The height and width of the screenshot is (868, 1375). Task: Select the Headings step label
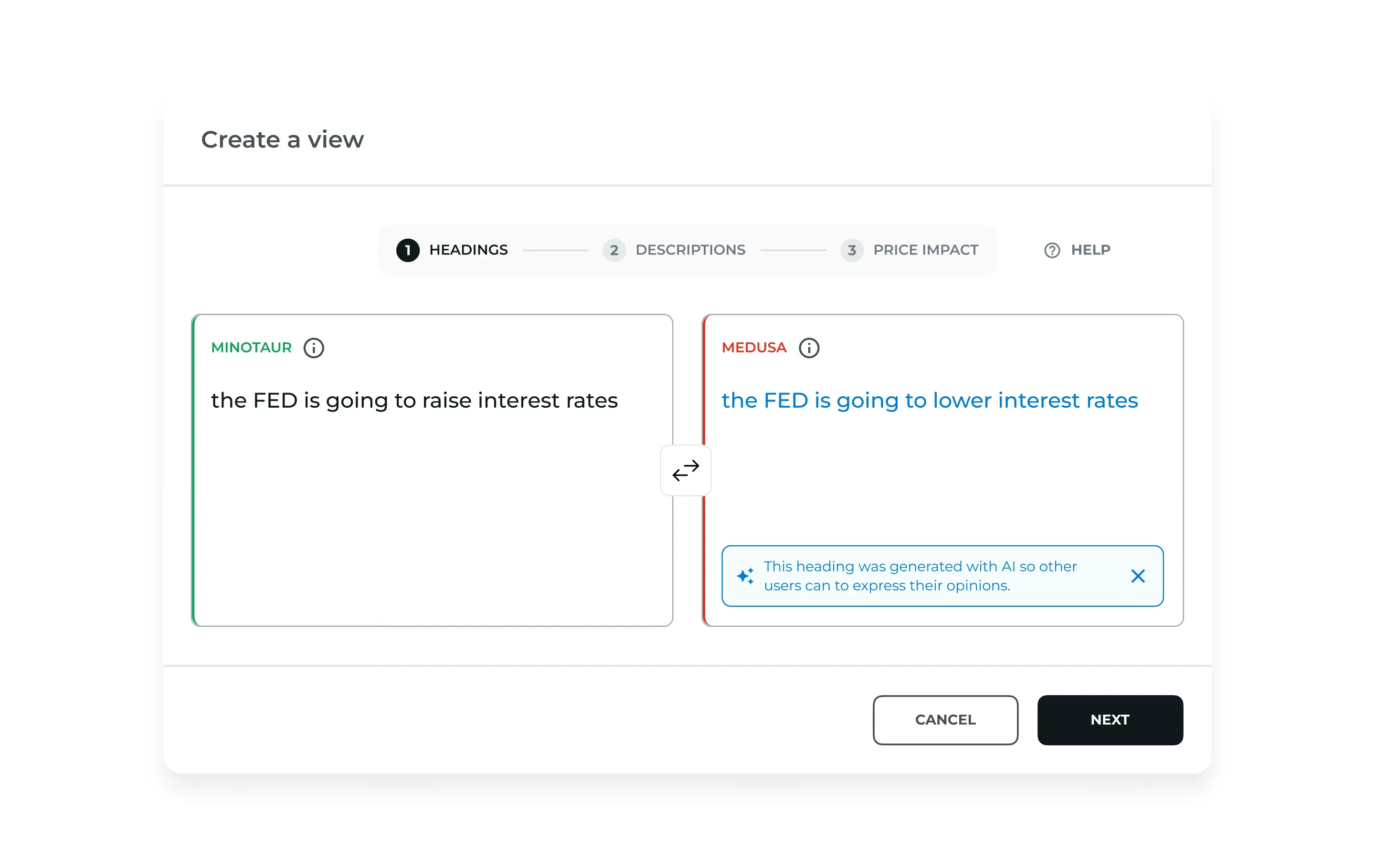coord(468,250)
